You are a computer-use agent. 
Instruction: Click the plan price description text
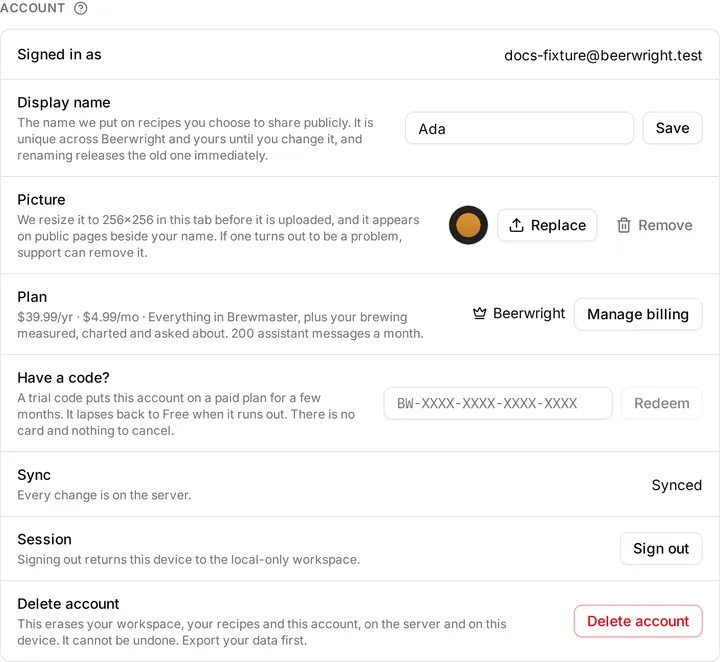(220, 325)
